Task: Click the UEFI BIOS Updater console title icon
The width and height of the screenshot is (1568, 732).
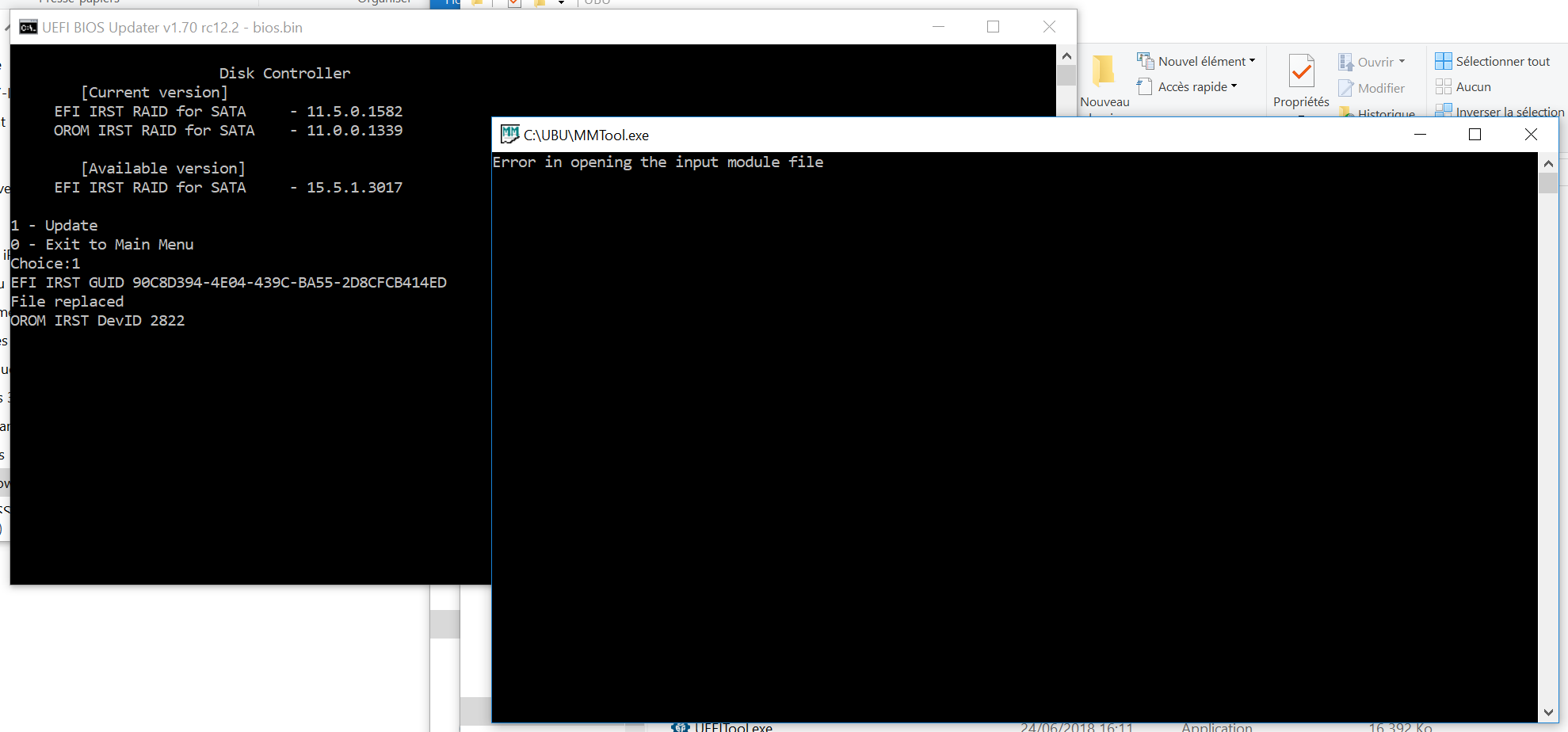Action: [29, 28]
